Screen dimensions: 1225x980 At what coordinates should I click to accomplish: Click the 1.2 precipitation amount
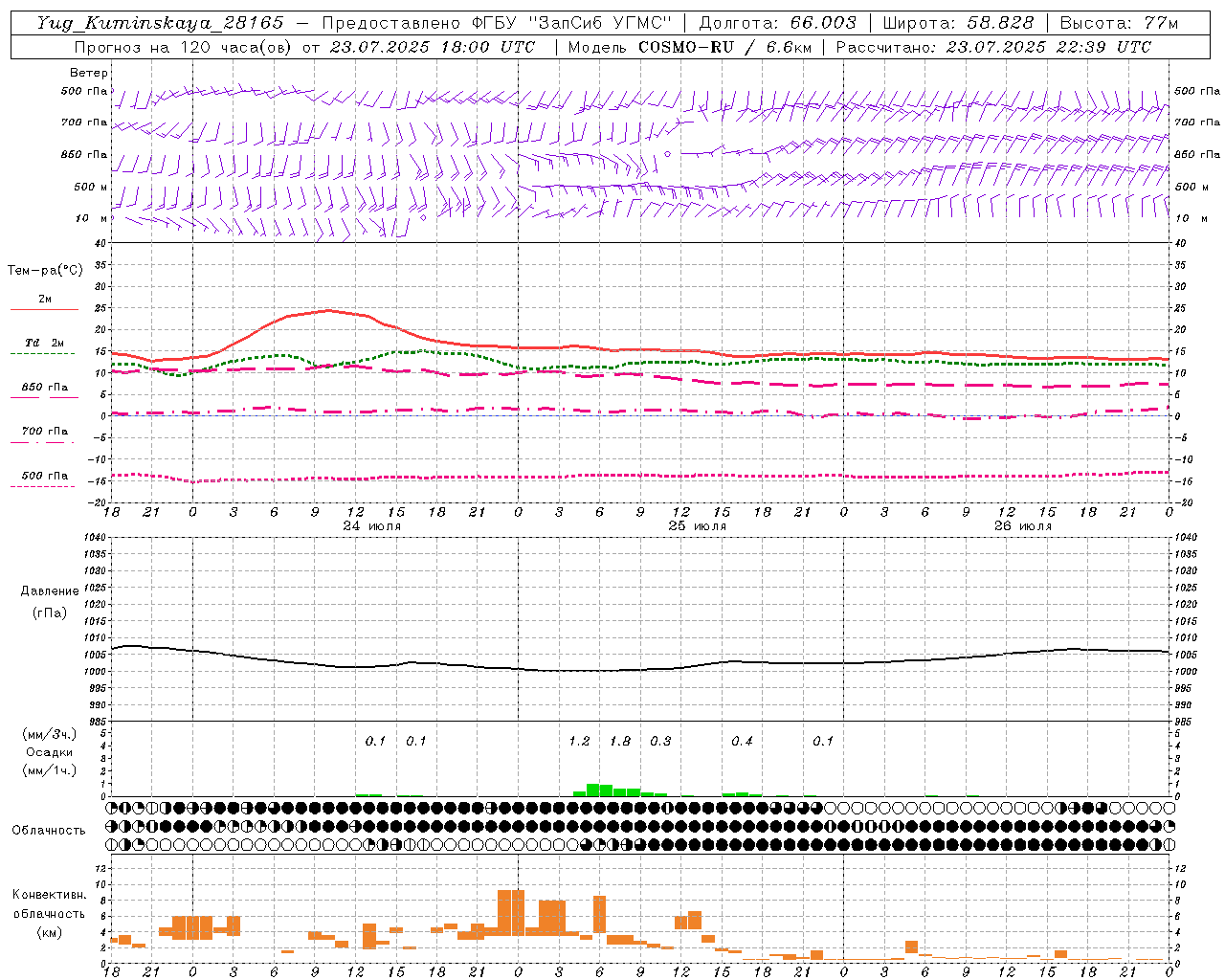[x=579, y=742]
